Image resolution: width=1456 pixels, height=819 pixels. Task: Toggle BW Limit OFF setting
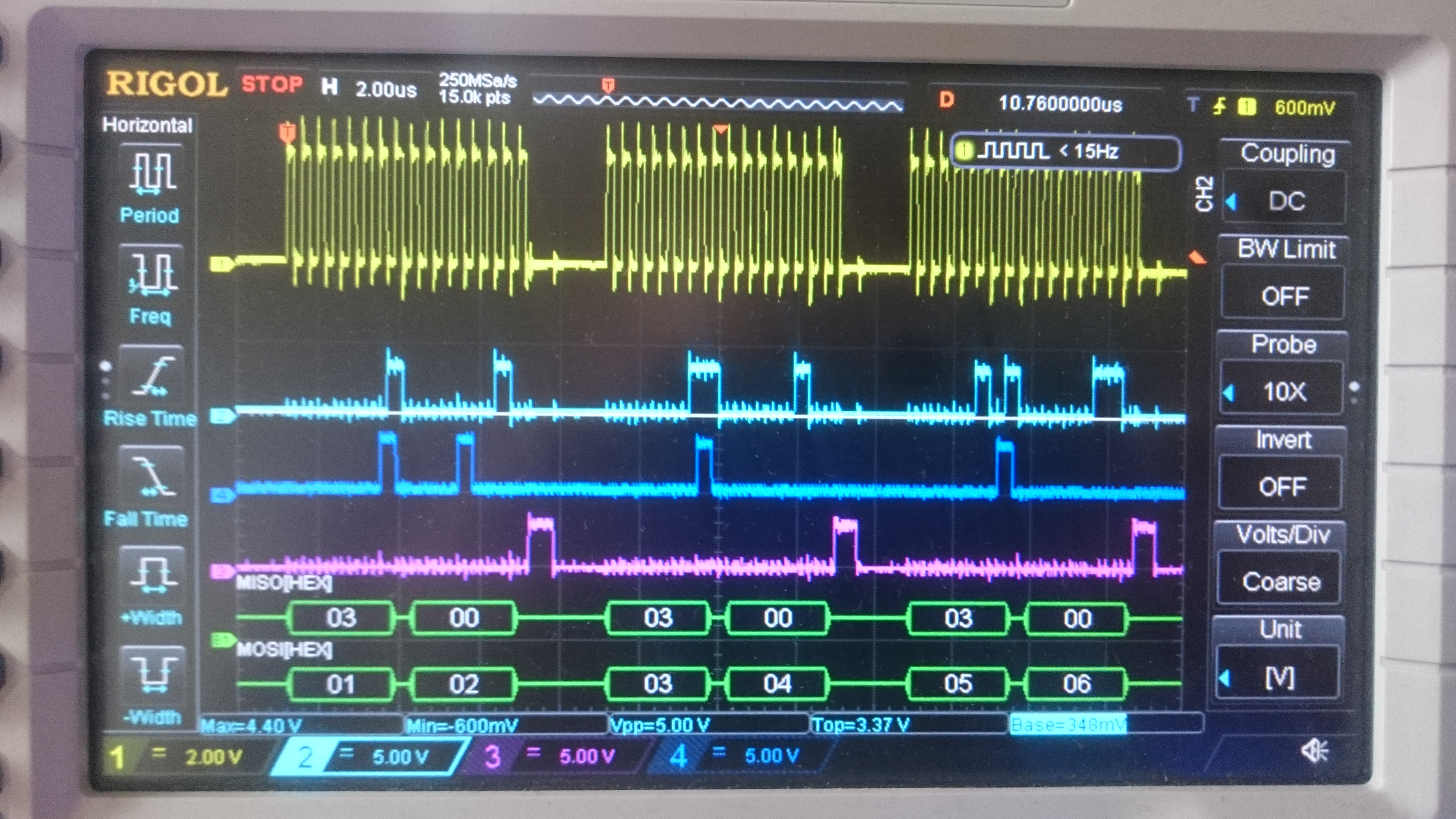[1282, 297]
